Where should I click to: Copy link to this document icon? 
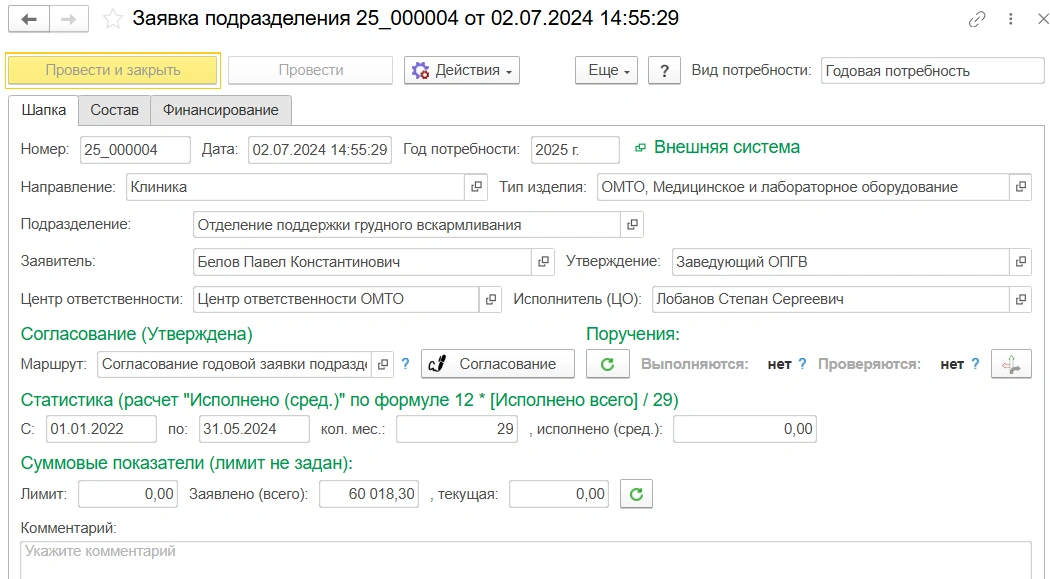[x=977, y=19]
